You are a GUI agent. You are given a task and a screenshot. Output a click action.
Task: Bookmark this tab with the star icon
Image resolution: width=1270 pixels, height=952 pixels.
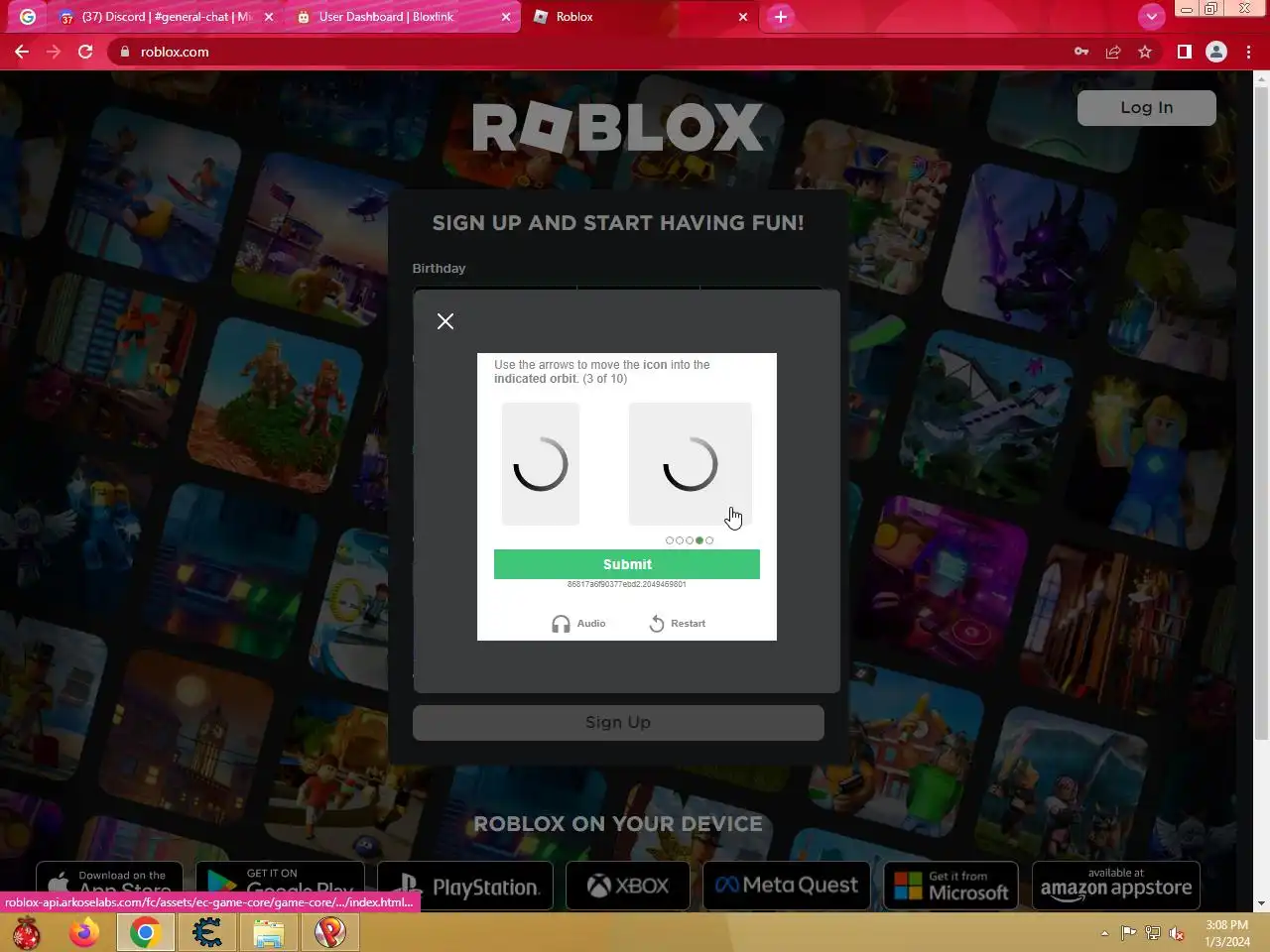coord(1145,52)
